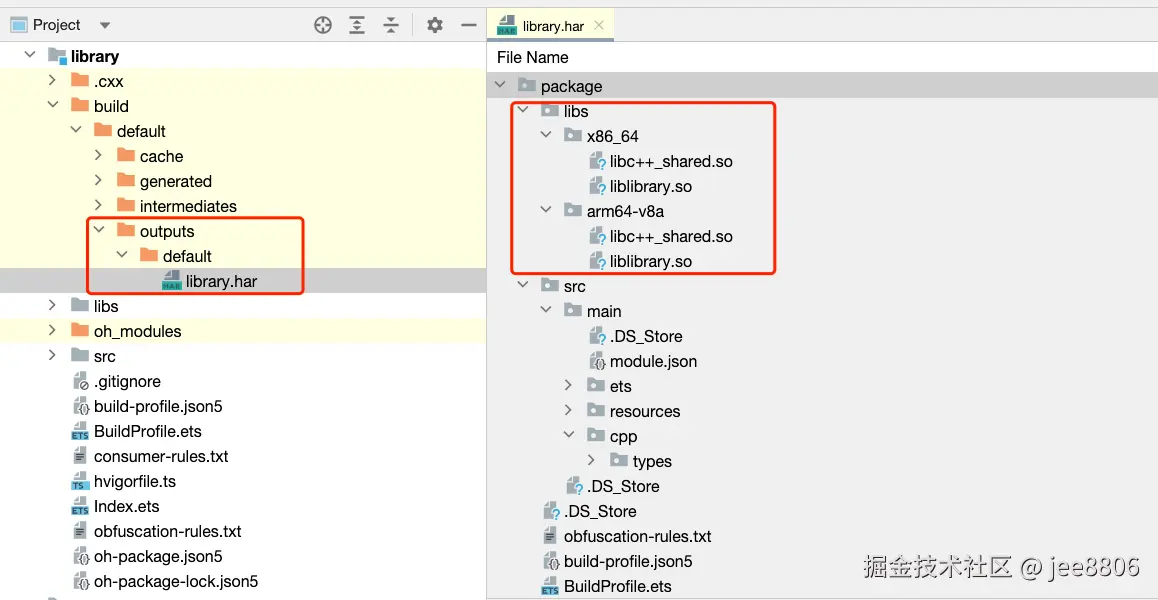Click the Expand All toolbar icon
Viewport: 1158px width, 600px height.
pos(357,25)
